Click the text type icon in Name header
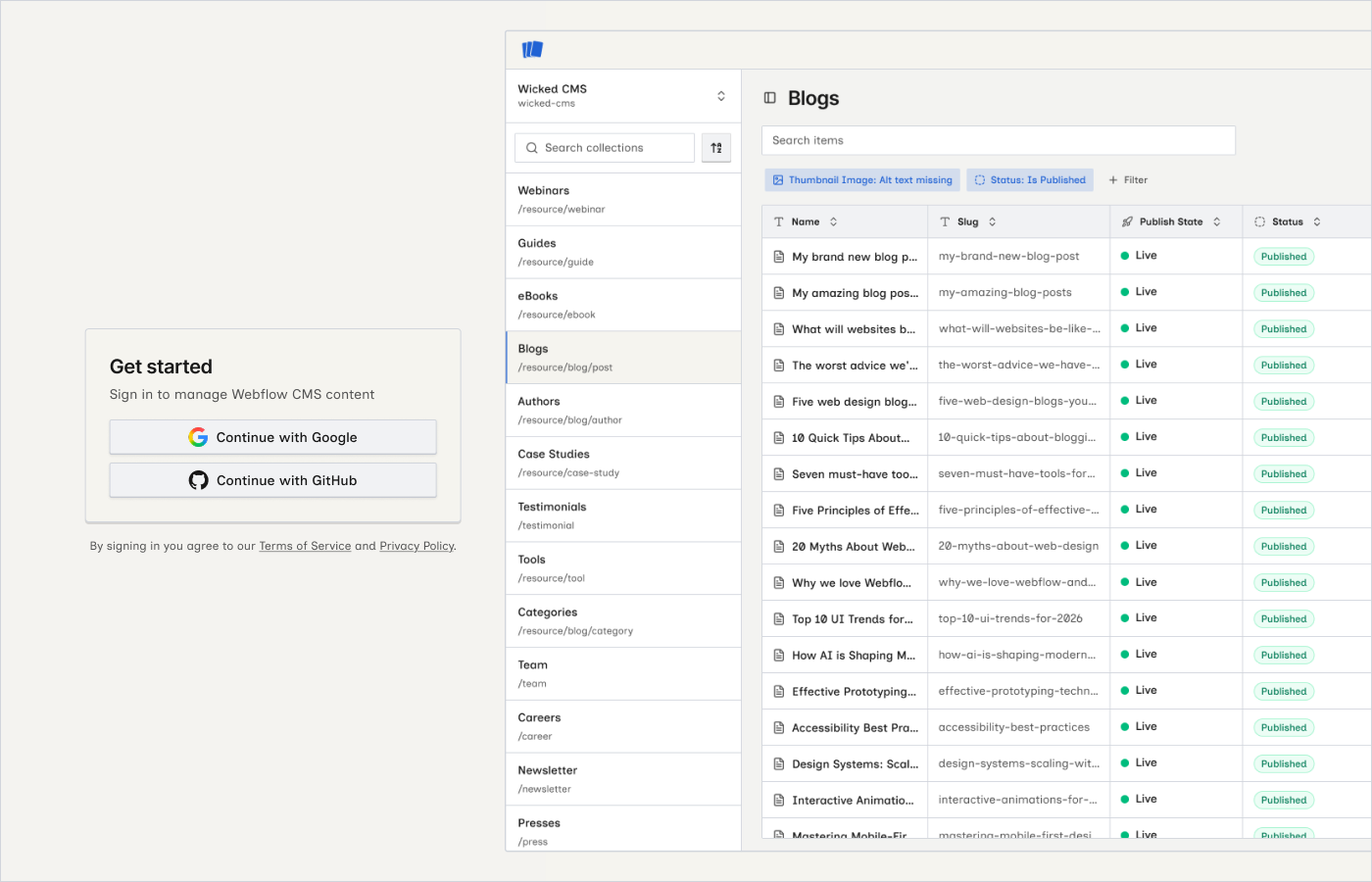This screenshot has height=882, width=1372. click(779, 222)
